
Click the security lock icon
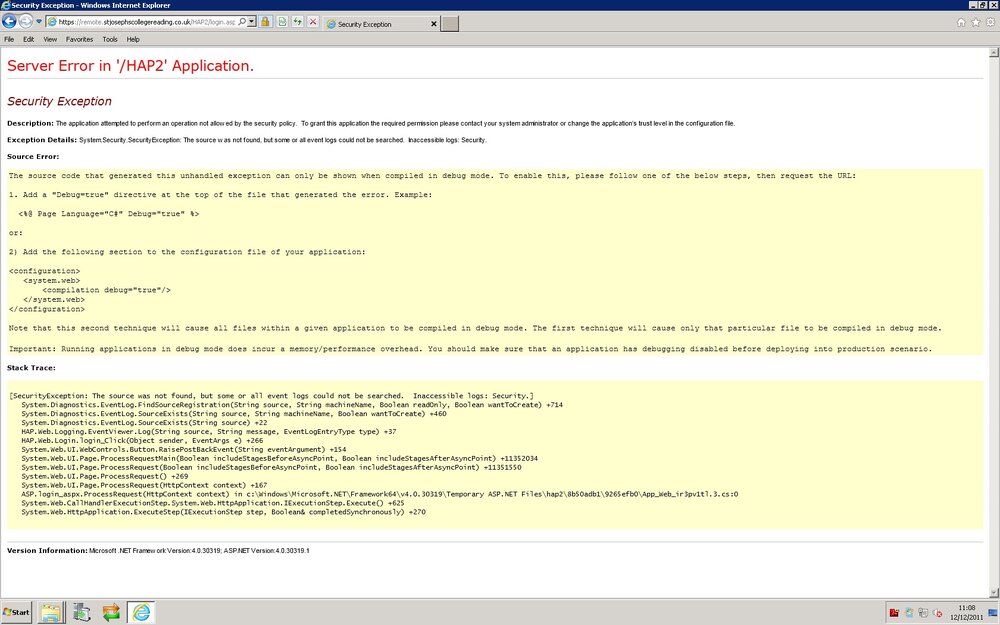(x=265, y=22)
